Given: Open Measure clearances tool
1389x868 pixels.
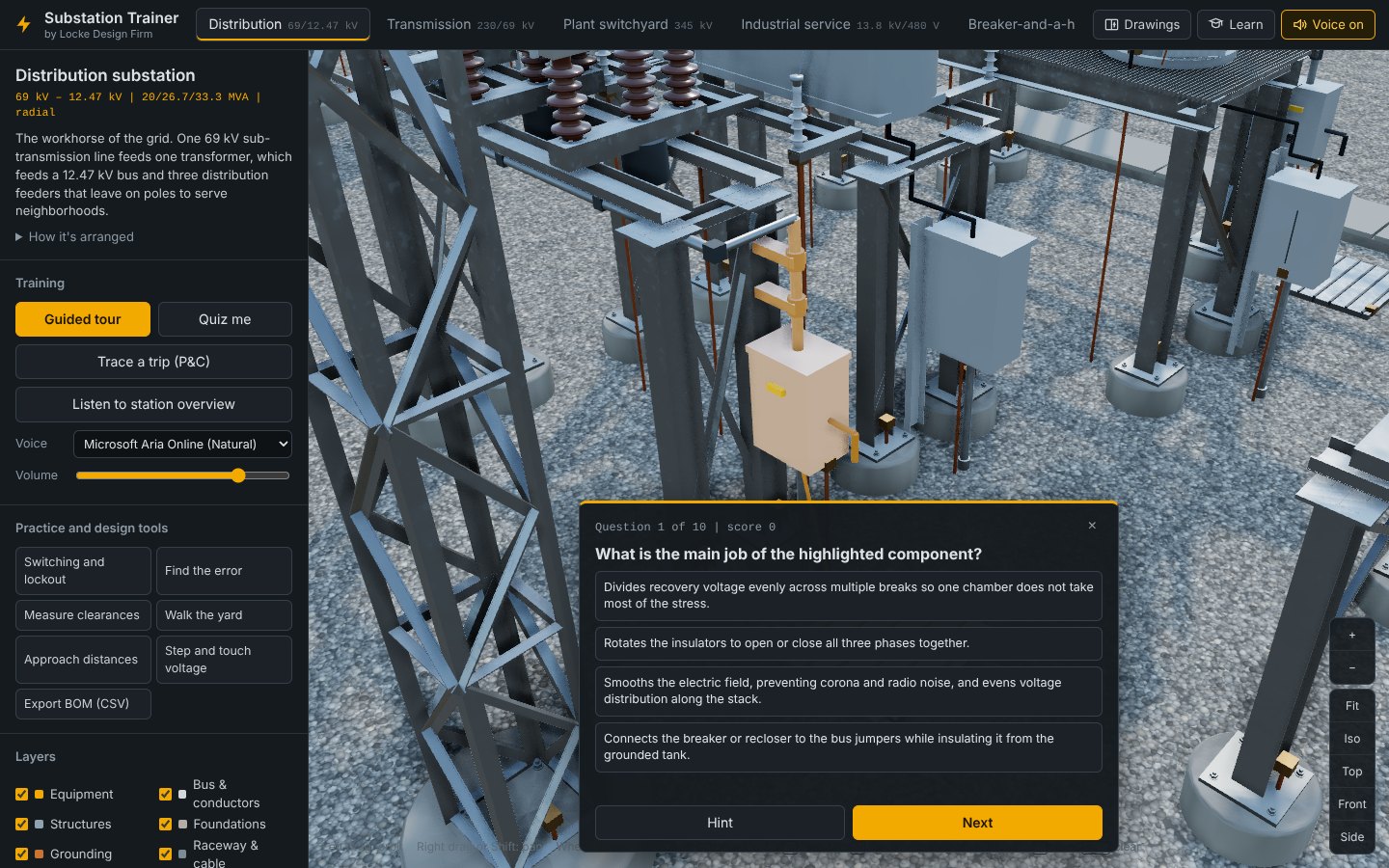Looking at the screenshot, I should [83, 615].
